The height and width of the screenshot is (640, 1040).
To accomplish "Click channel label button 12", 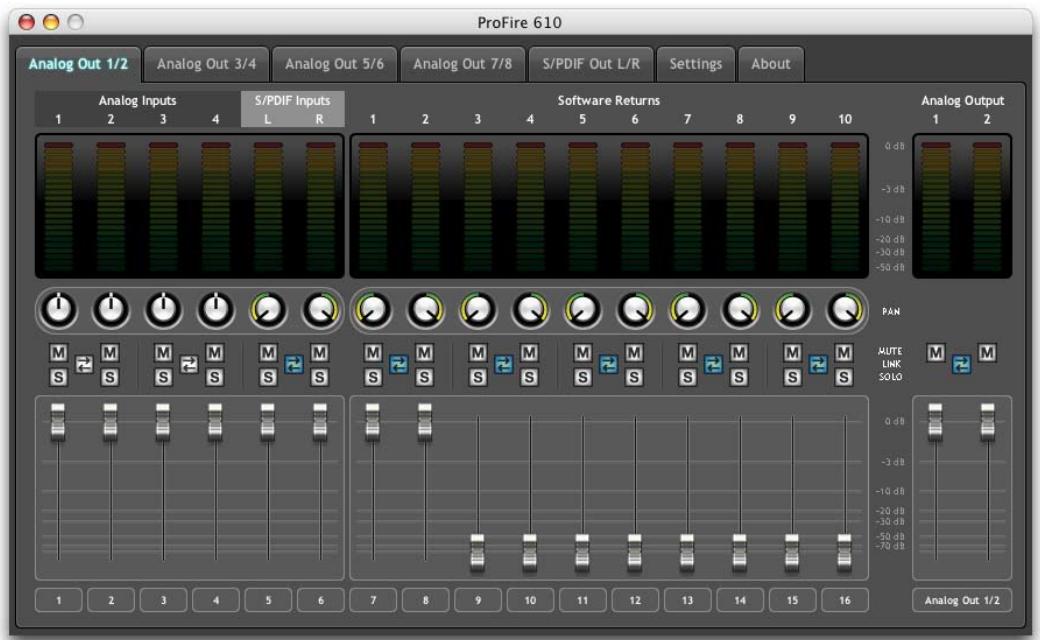I will [x=635, y=600].
